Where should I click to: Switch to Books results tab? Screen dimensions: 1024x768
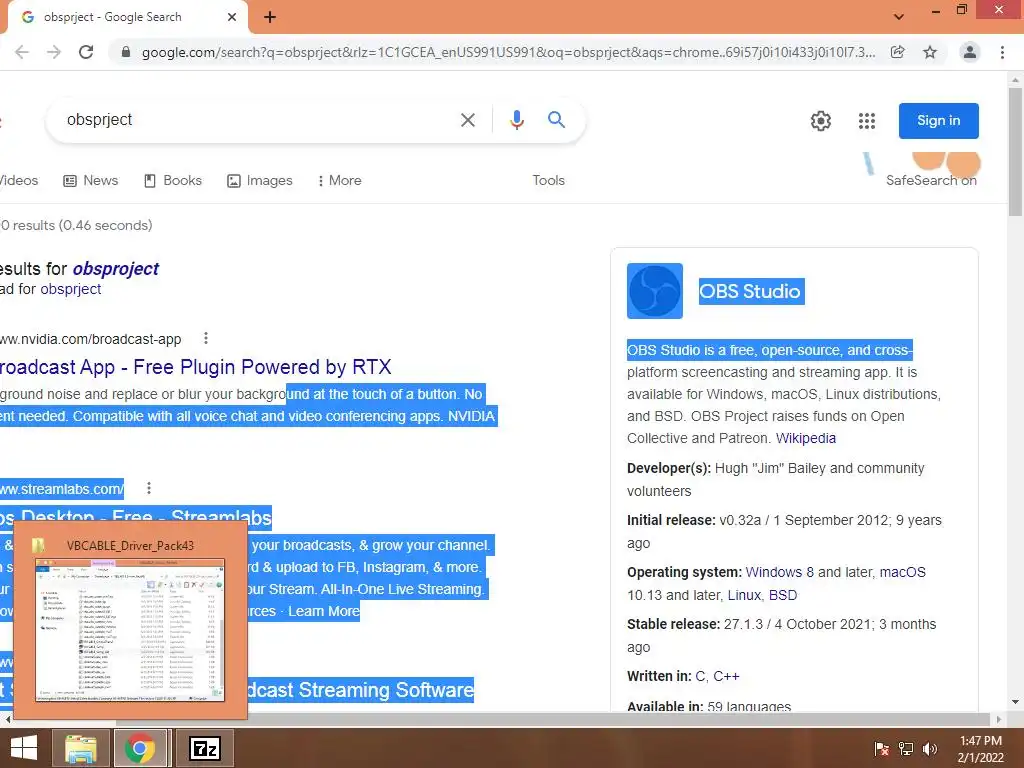point(172,180)
